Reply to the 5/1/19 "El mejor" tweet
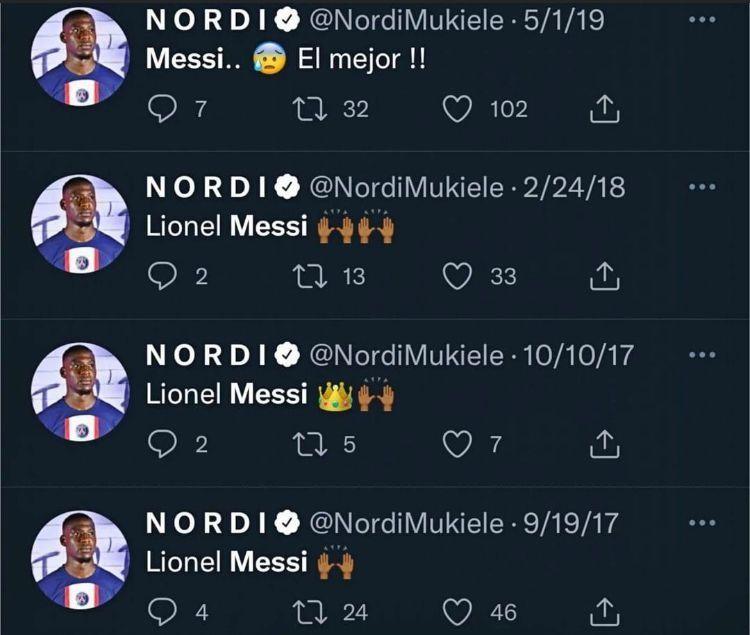750x635 pixels. [162, 109]
